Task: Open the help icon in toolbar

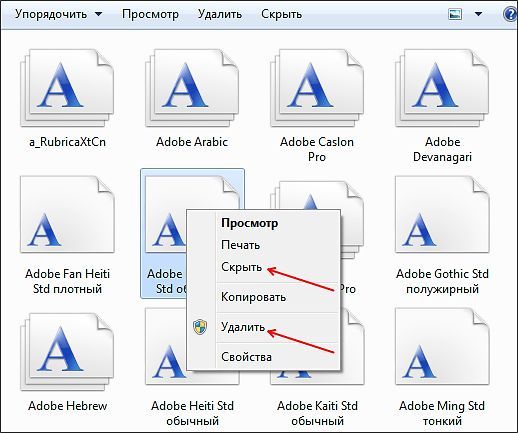Action: 510,14
